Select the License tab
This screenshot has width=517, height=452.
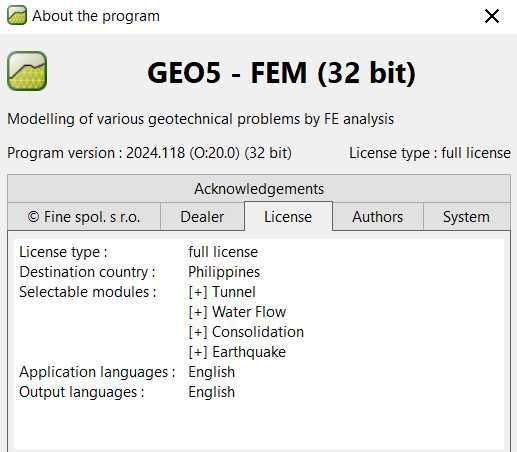pyautogui.click(x=288, y=216)
